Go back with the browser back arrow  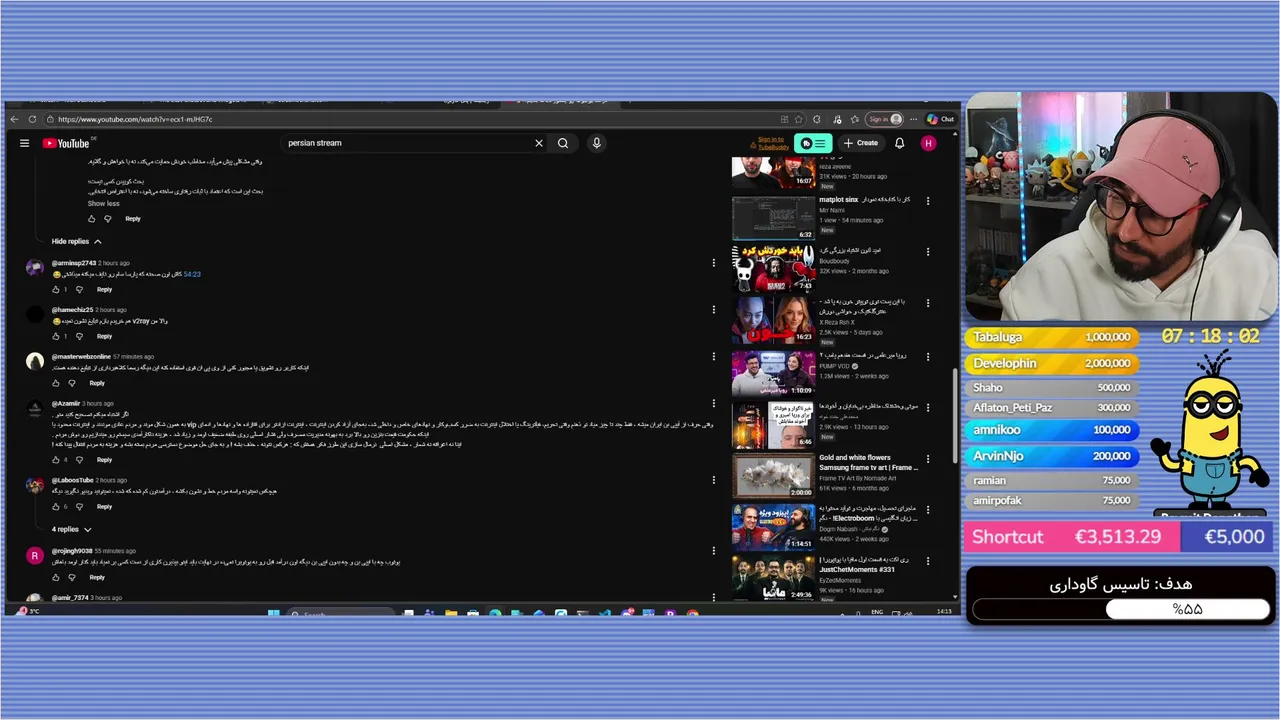tap(14, 119)
